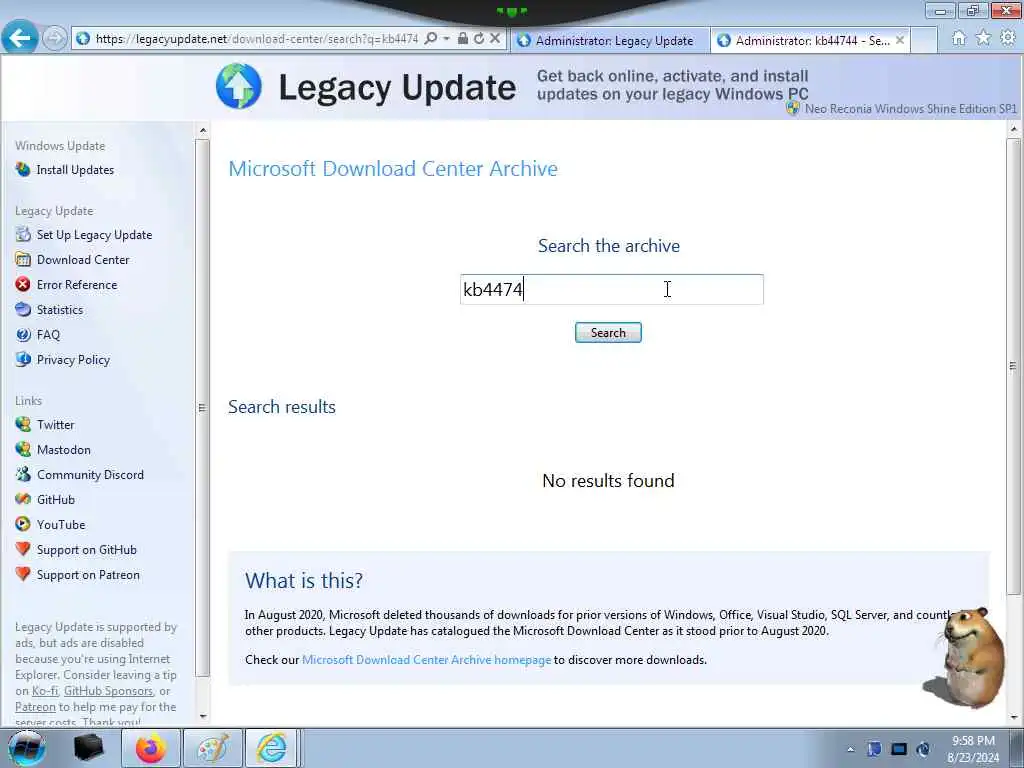Click the red Error Reference icon

click(x=23, y=285)
